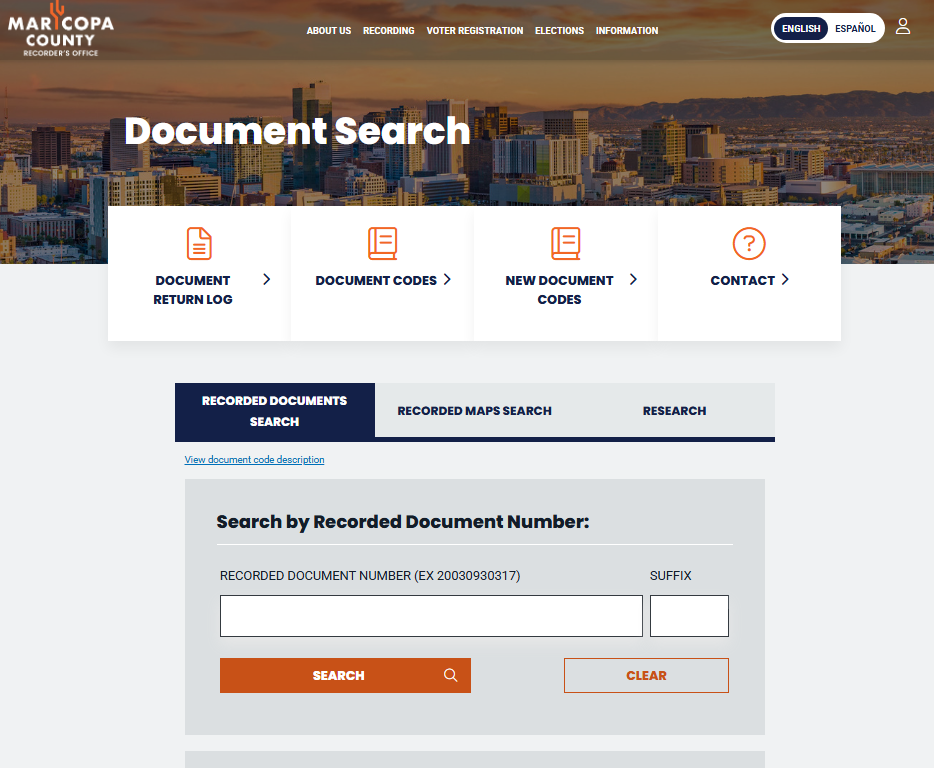Click the chevron next to Document Codes
The height and width of the screenshot is (768, 934).
pyautogui.click(x=447, y=280)
